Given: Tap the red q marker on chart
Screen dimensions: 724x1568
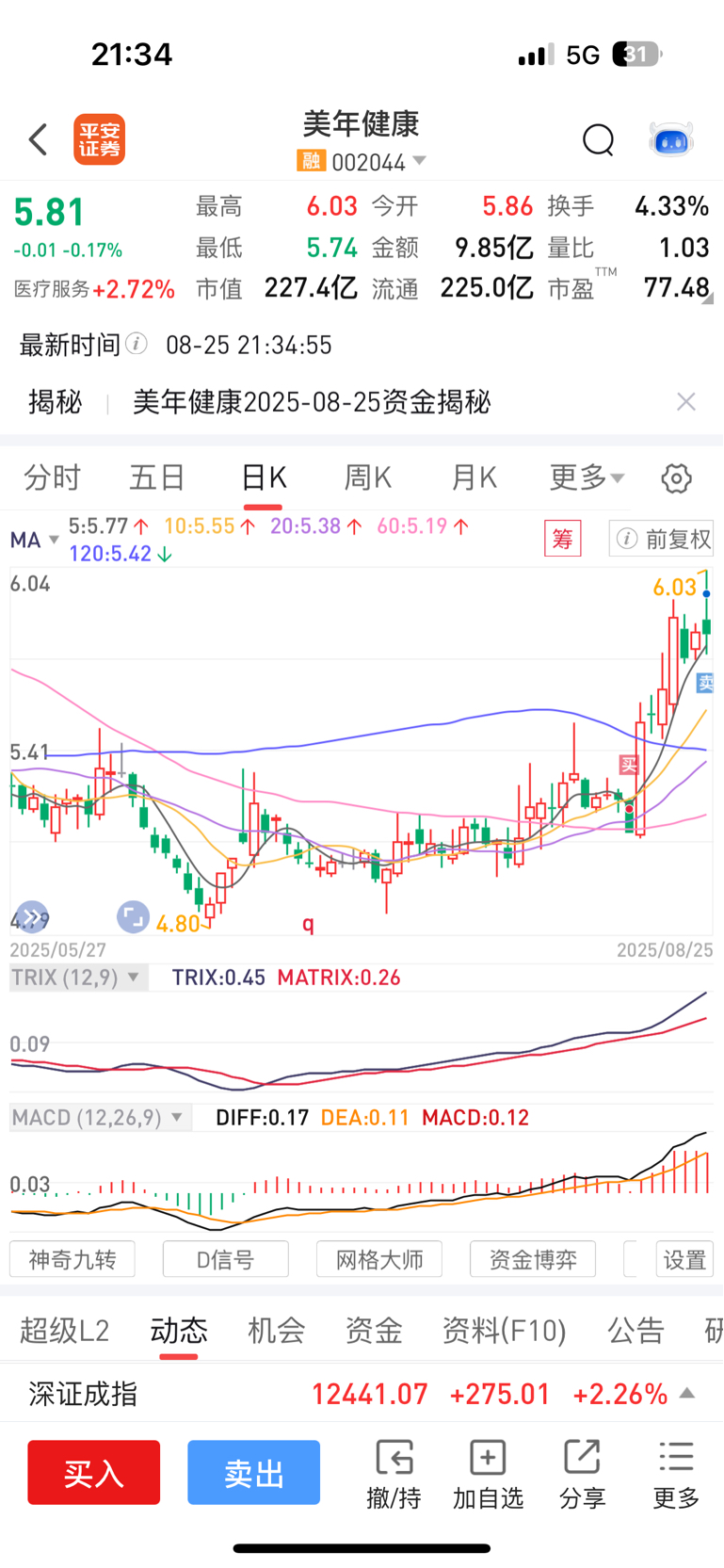Looking at the screenshot, I should click(x=308, y=924).
